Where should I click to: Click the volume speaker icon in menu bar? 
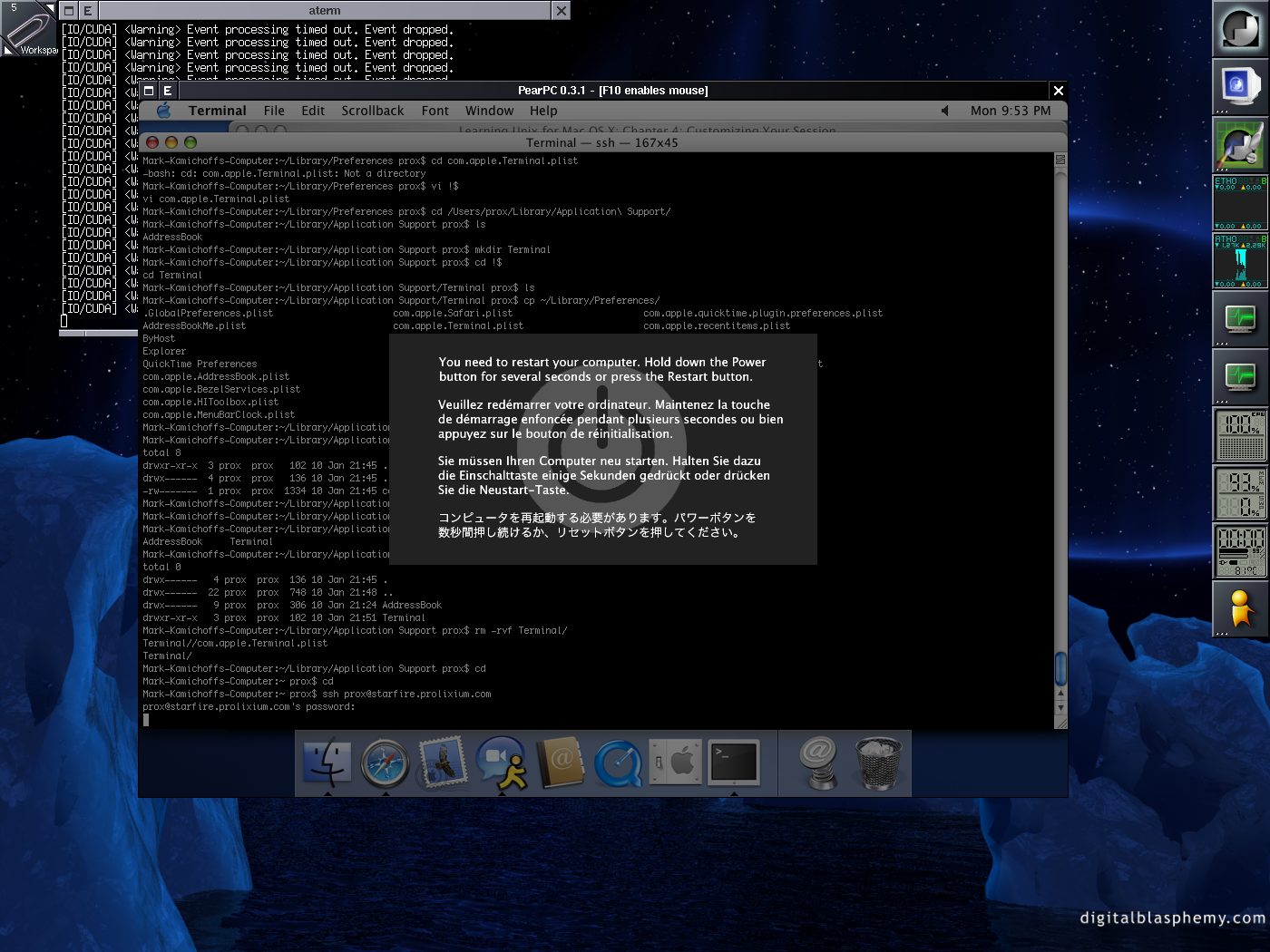point(944,111)
